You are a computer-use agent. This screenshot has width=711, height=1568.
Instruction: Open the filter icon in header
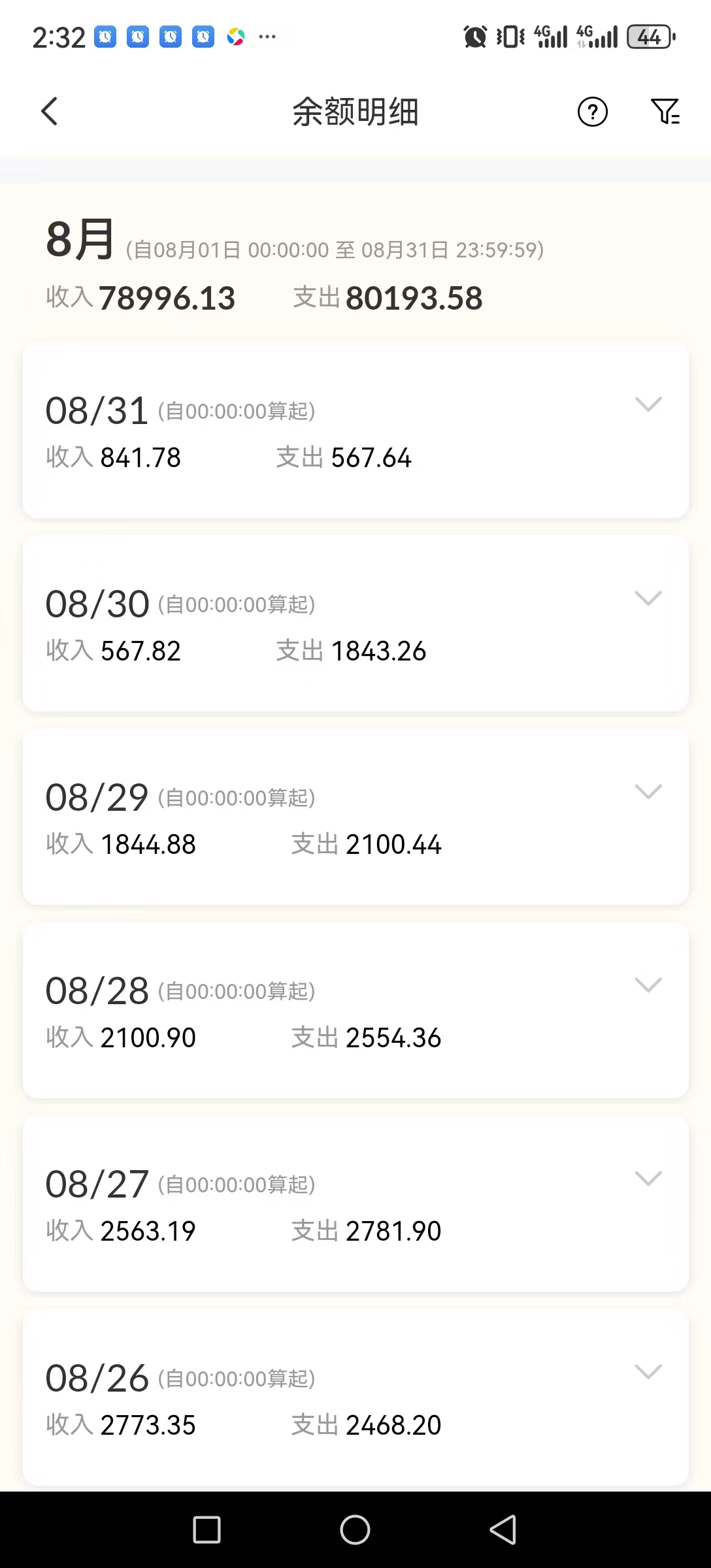pos(665,111)
